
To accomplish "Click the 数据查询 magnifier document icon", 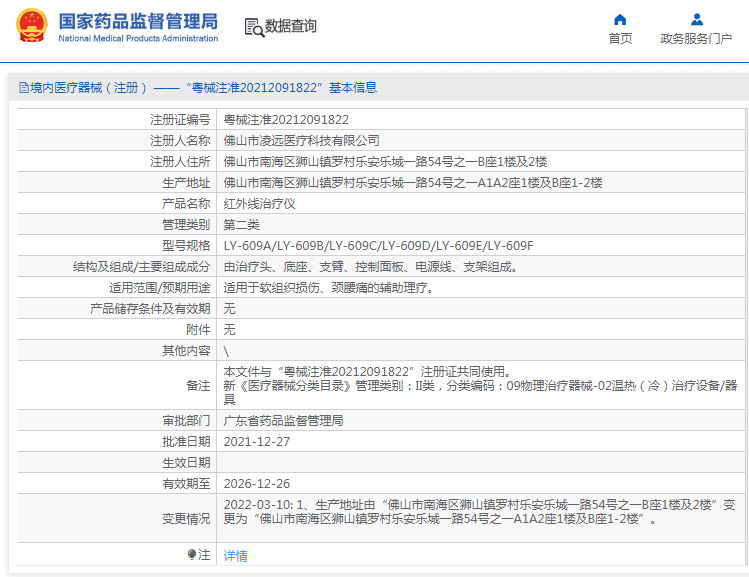I will (x=253, y=27).
